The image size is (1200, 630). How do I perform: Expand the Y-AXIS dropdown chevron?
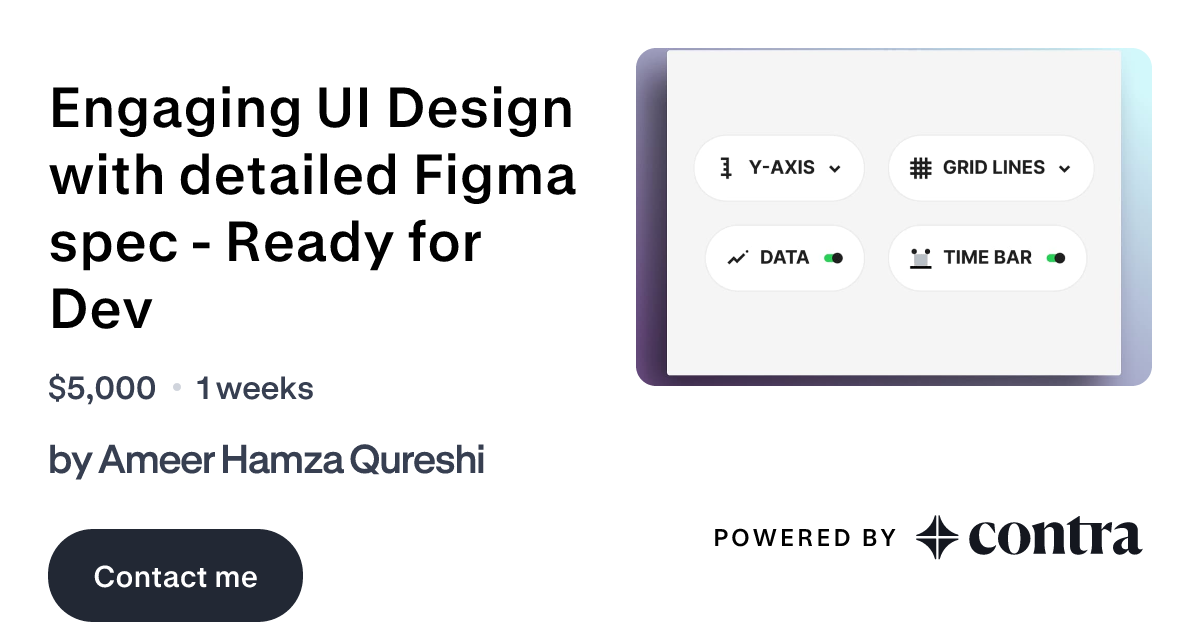click(x=836, y=168)
